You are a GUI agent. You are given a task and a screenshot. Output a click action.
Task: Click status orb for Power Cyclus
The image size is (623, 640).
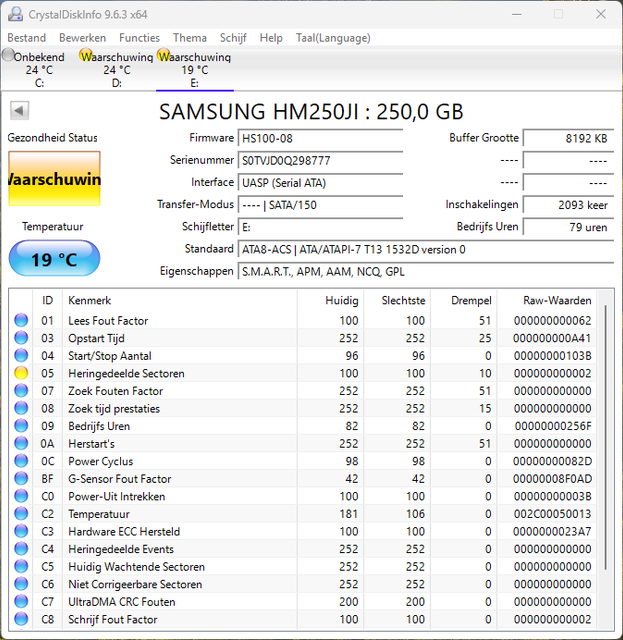pos(21,461)
